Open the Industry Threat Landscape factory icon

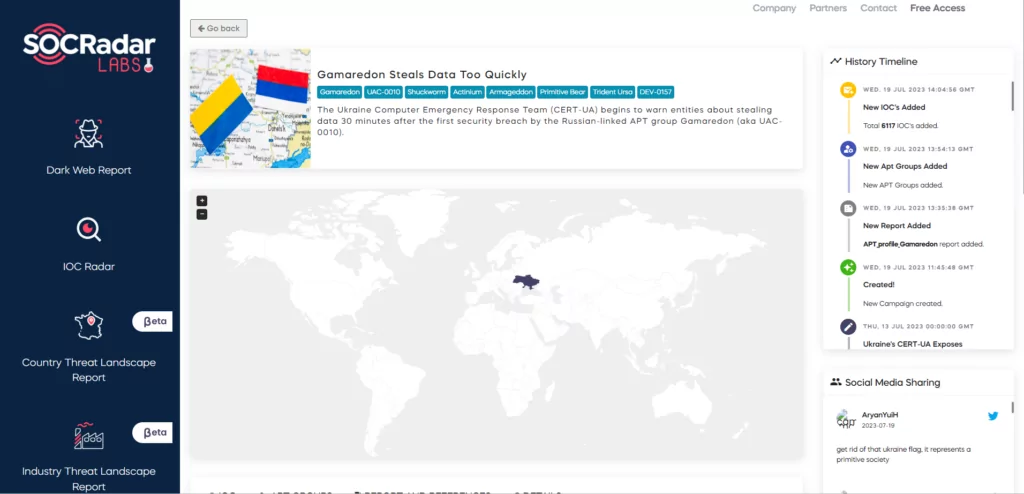point(88,436)
